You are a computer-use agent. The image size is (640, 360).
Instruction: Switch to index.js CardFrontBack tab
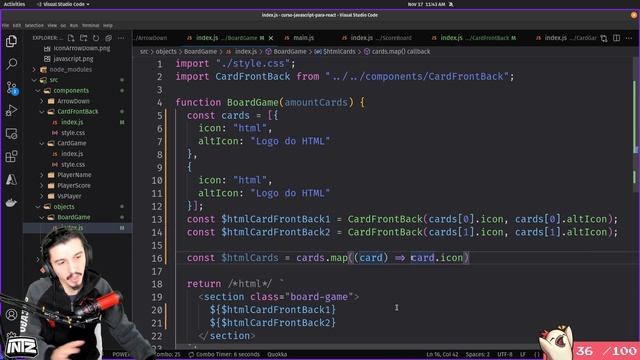pos(473,38)
